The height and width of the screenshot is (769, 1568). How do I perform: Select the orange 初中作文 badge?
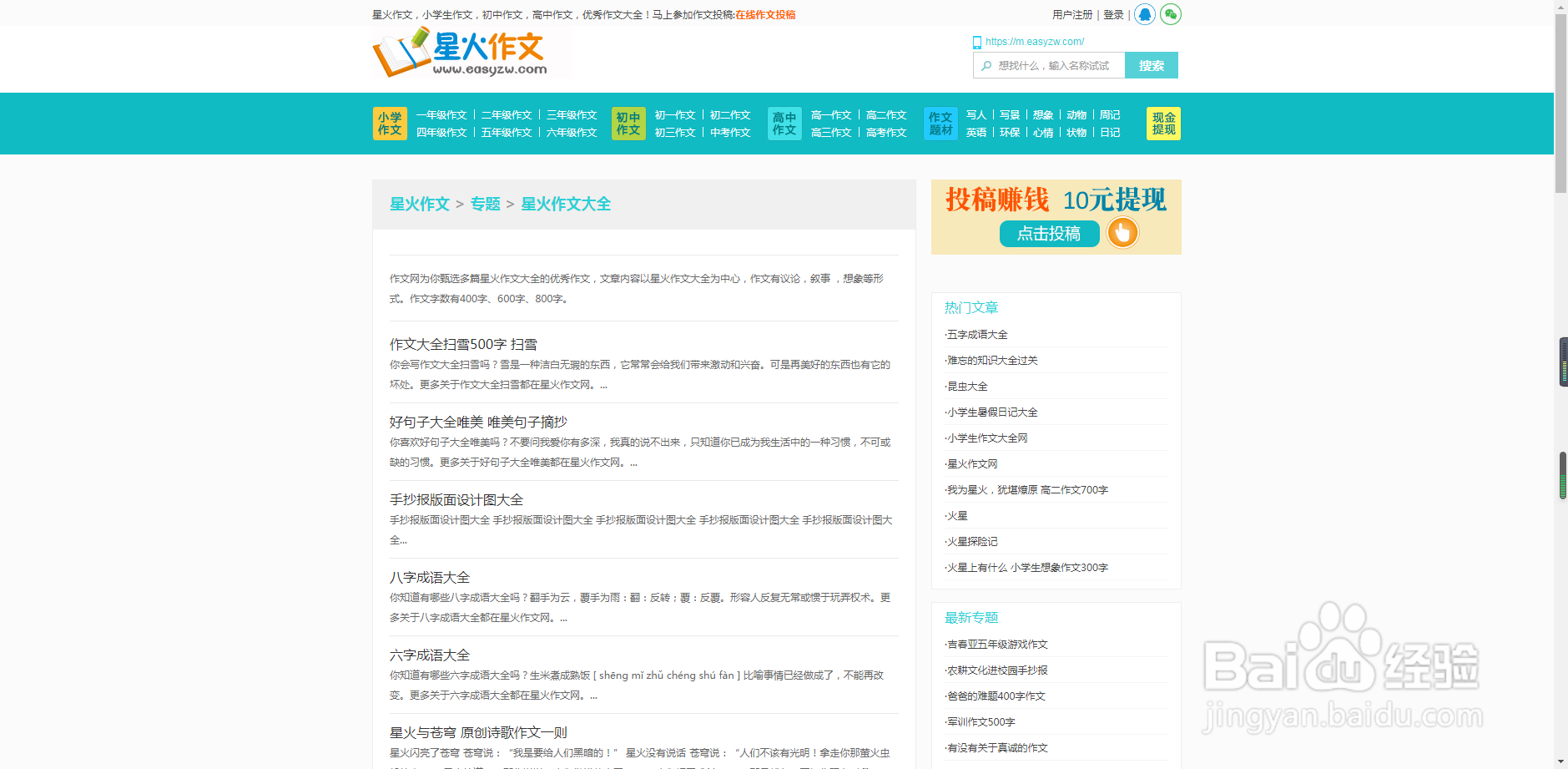point(628,123)
